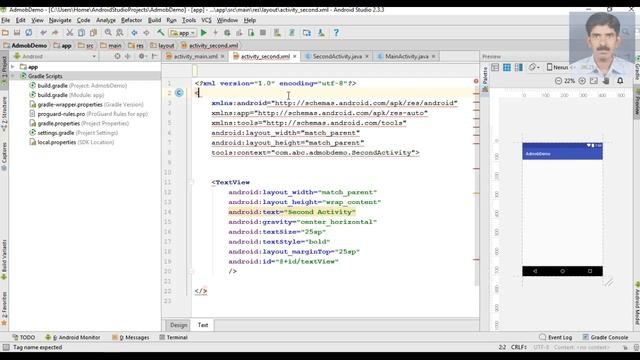
Task: Click the Navigate Back arrow icon
Action: [x=134, y=33]
